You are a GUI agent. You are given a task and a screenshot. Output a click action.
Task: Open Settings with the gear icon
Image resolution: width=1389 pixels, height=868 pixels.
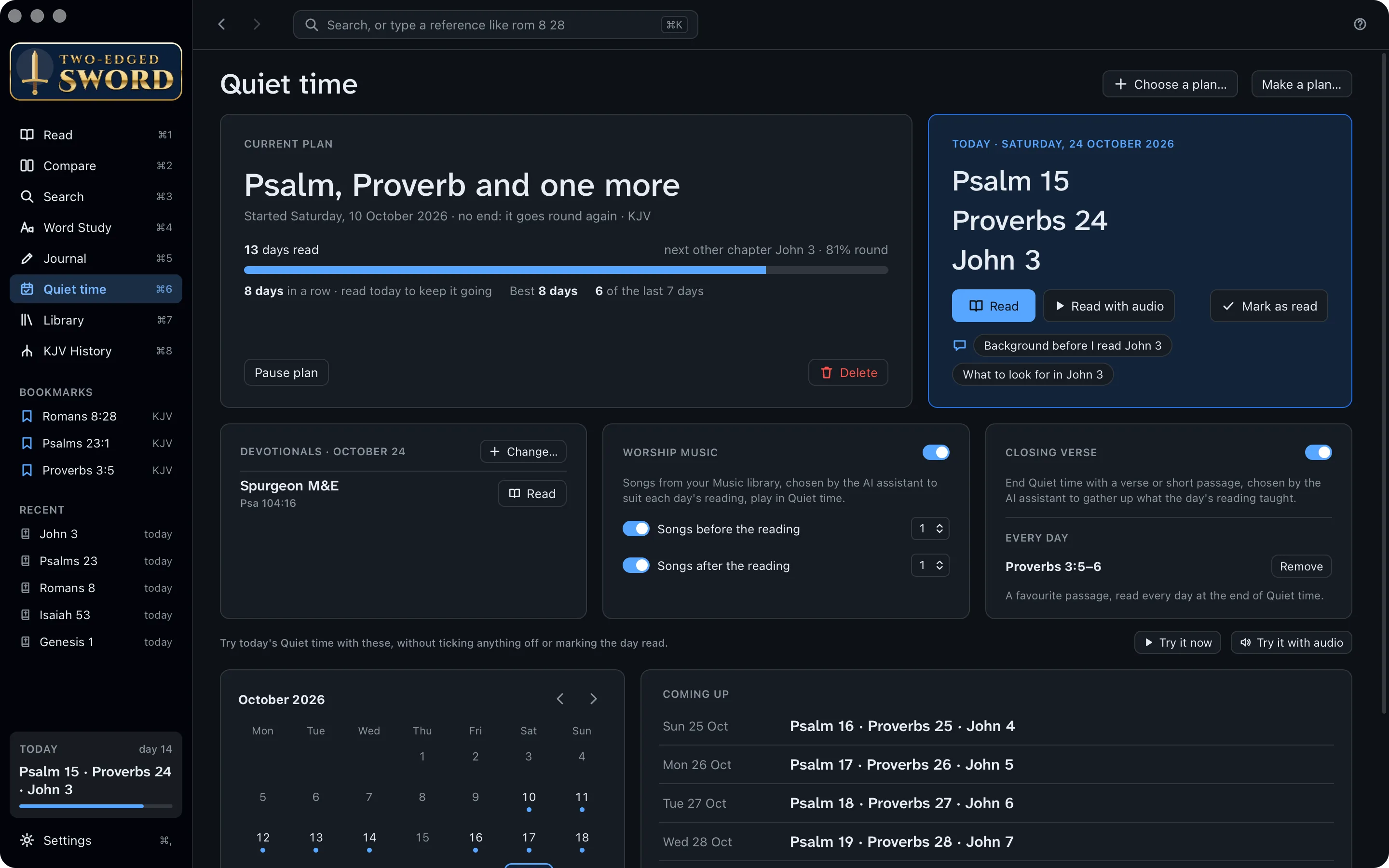(27, 840)
